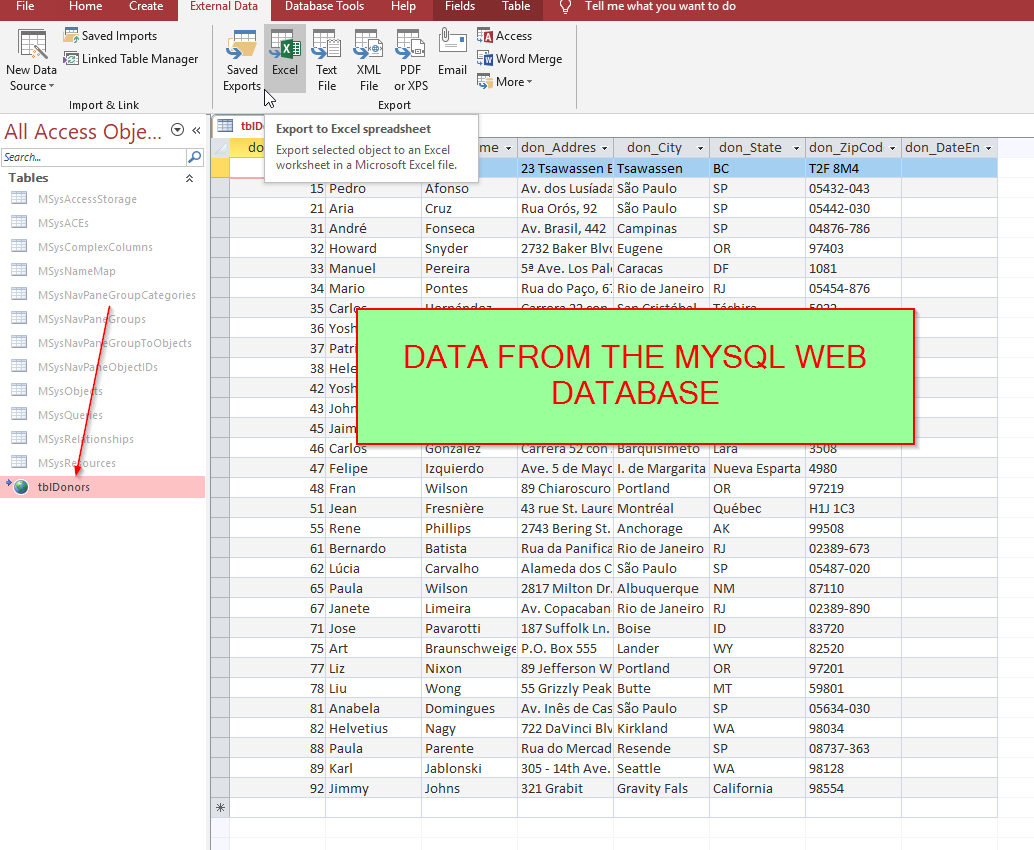Screen dimensions: 1034x850
Task: Open the New Data Source menu
Action: point(31,61)
